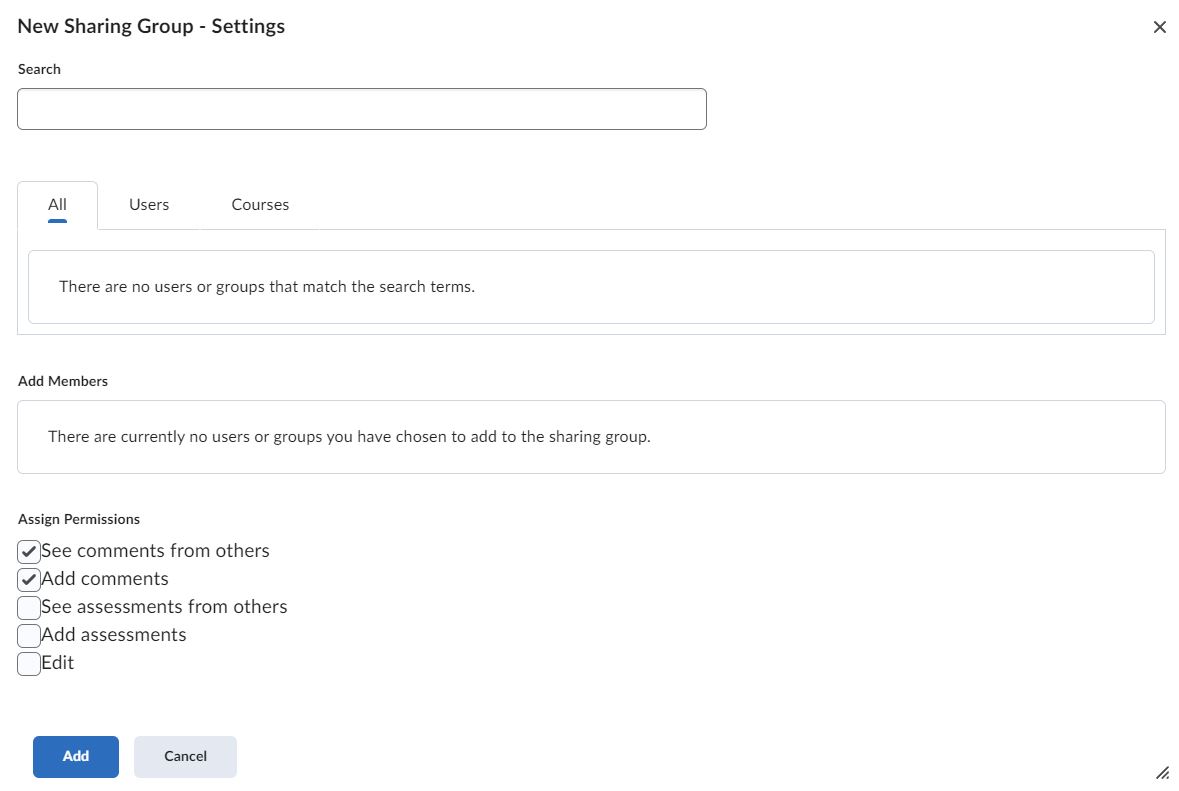Disable the Add comments permission
The image size is (1179, 791).
click(x=28, y=579)
